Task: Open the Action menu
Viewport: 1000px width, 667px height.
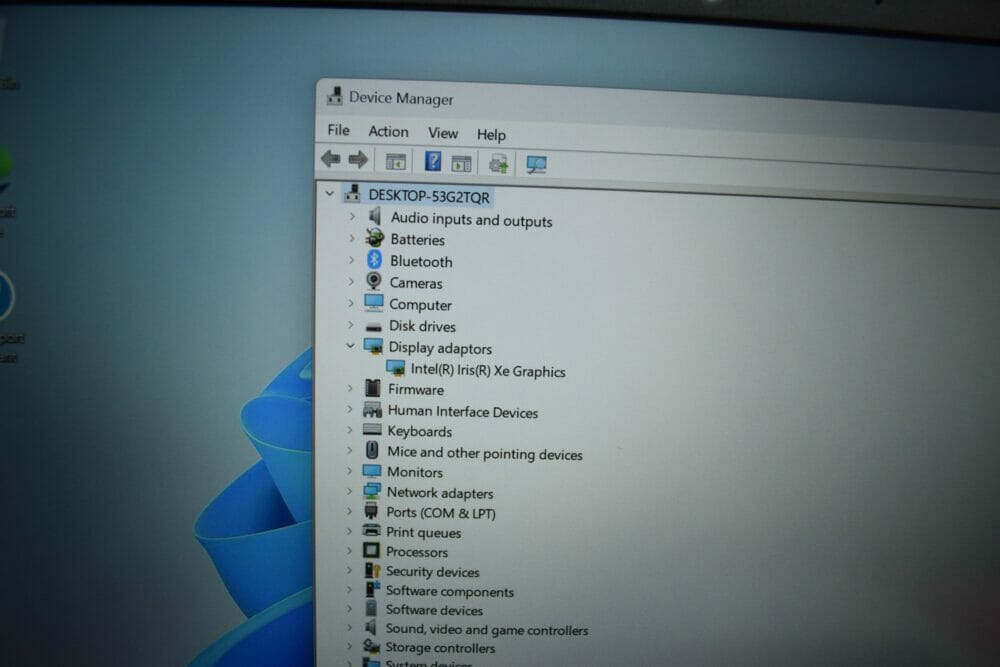Action: (x=388, y=131)
